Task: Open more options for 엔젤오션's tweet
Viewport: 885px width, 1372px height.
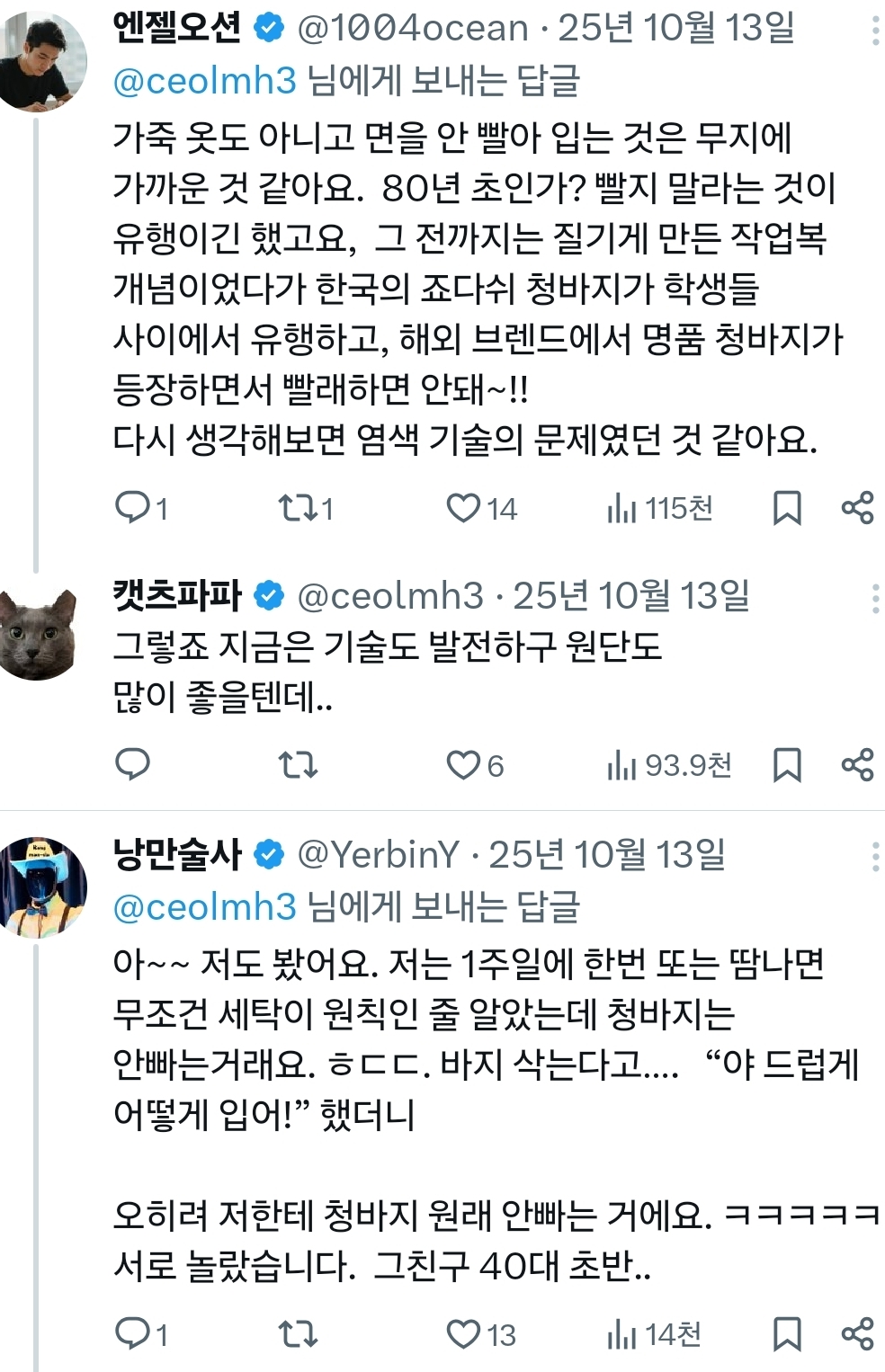Action: point(875,31)
